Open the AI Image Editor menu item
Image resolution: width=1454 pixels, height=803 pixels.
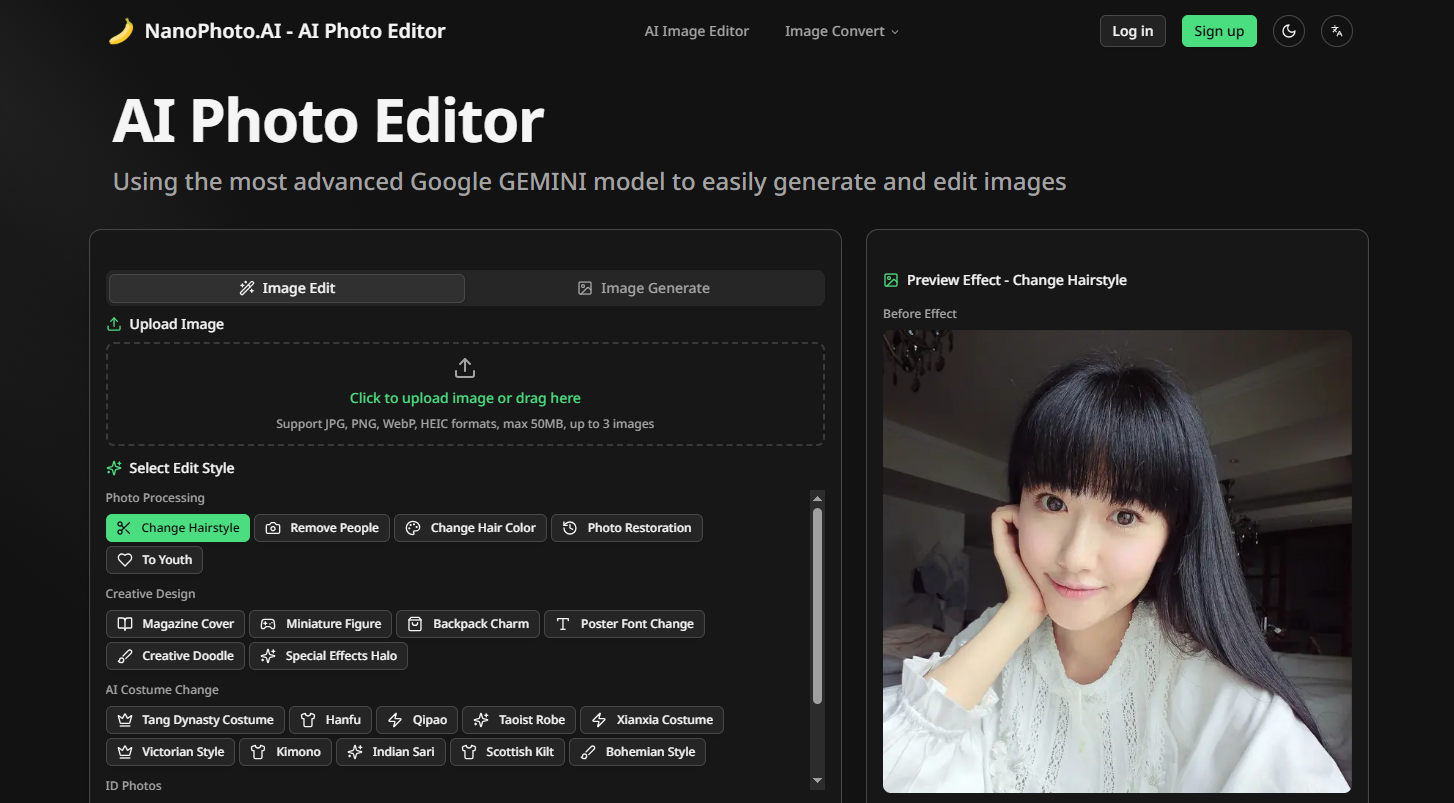click(x=697, y=31)
